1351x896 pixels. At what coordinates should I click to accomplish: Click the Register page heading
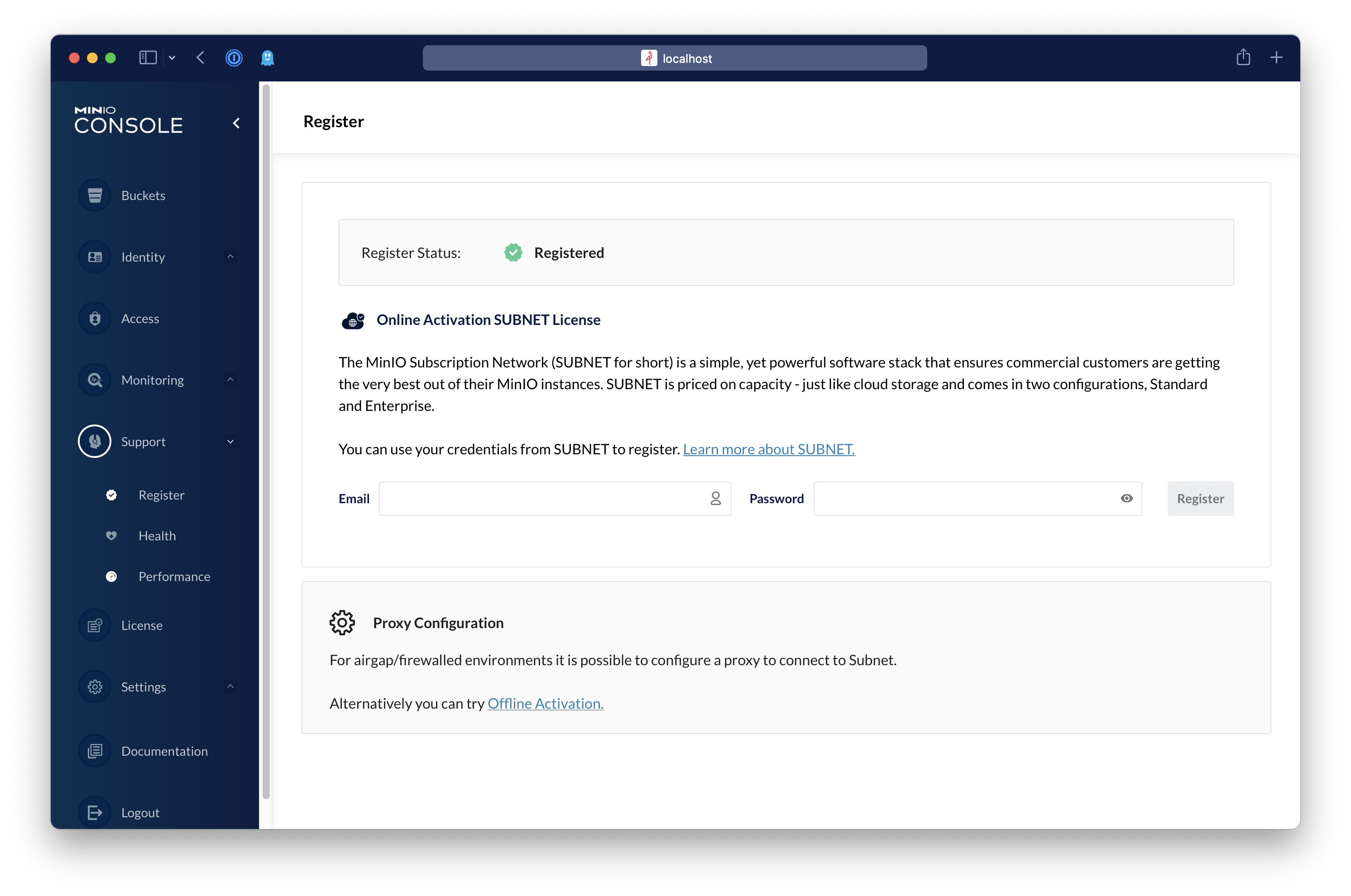pyautogui.click(x=334, y=122)
